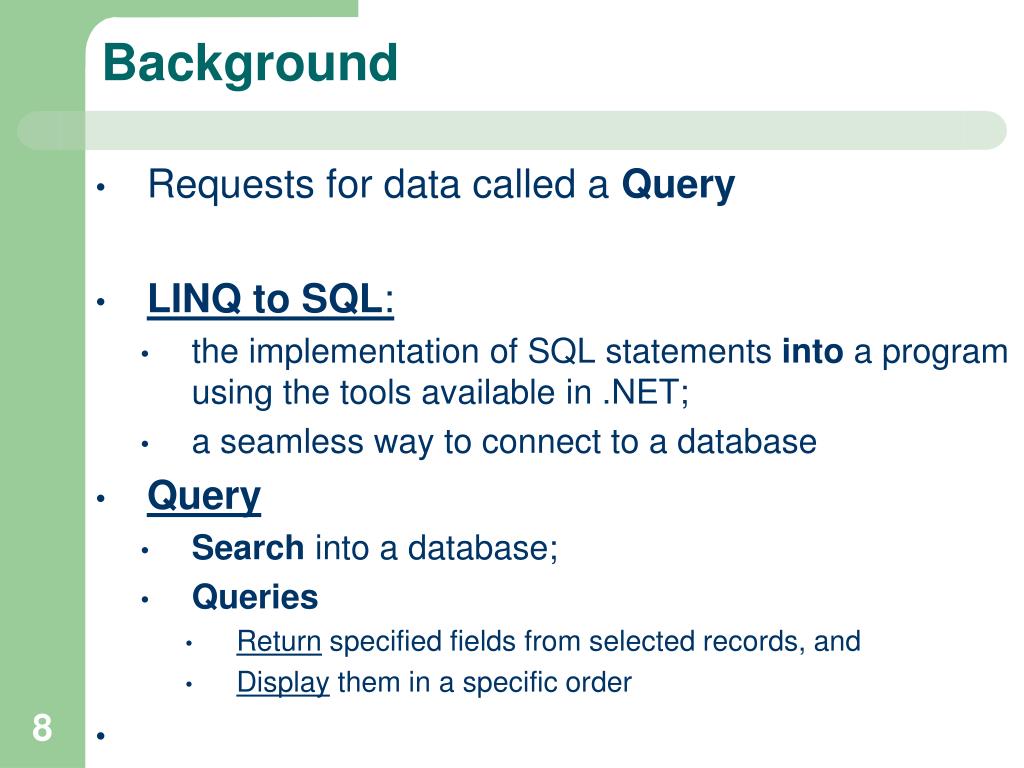The width and height of the screenshot is (1024, 768).
Task: Click the '.NET;' text
Action: point(645,392)
